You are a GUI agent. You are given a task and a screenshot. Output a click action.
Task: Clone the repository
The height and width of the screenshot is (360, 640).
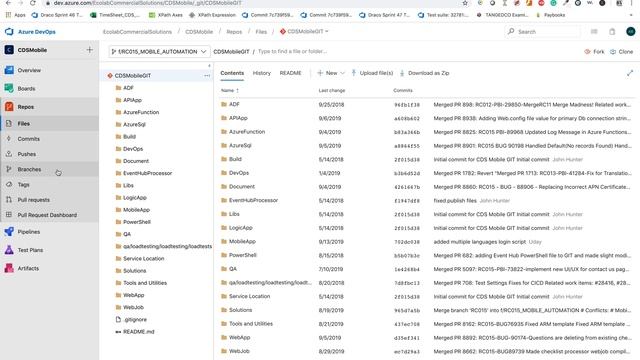click(621, 52)
